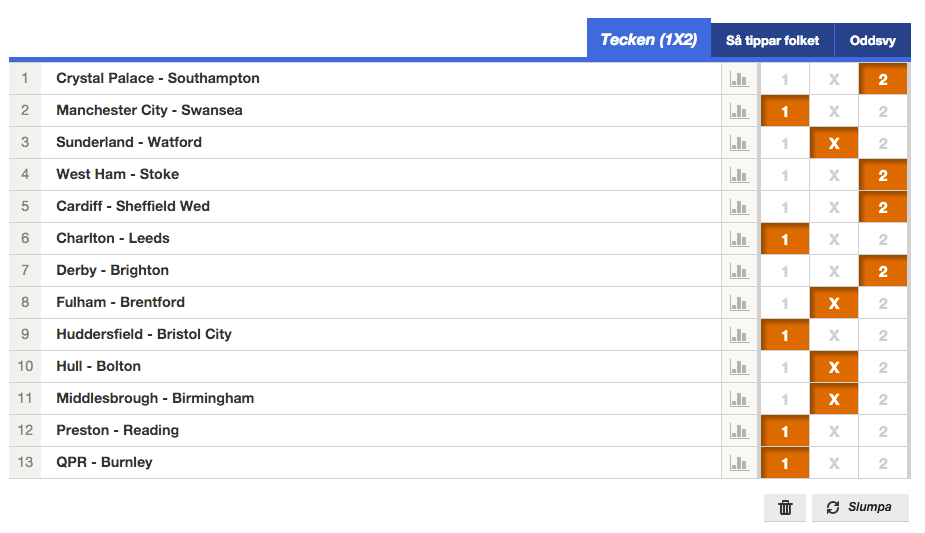Click the Cardiff - Sheffield Wed match row

[x=365, y=206]
